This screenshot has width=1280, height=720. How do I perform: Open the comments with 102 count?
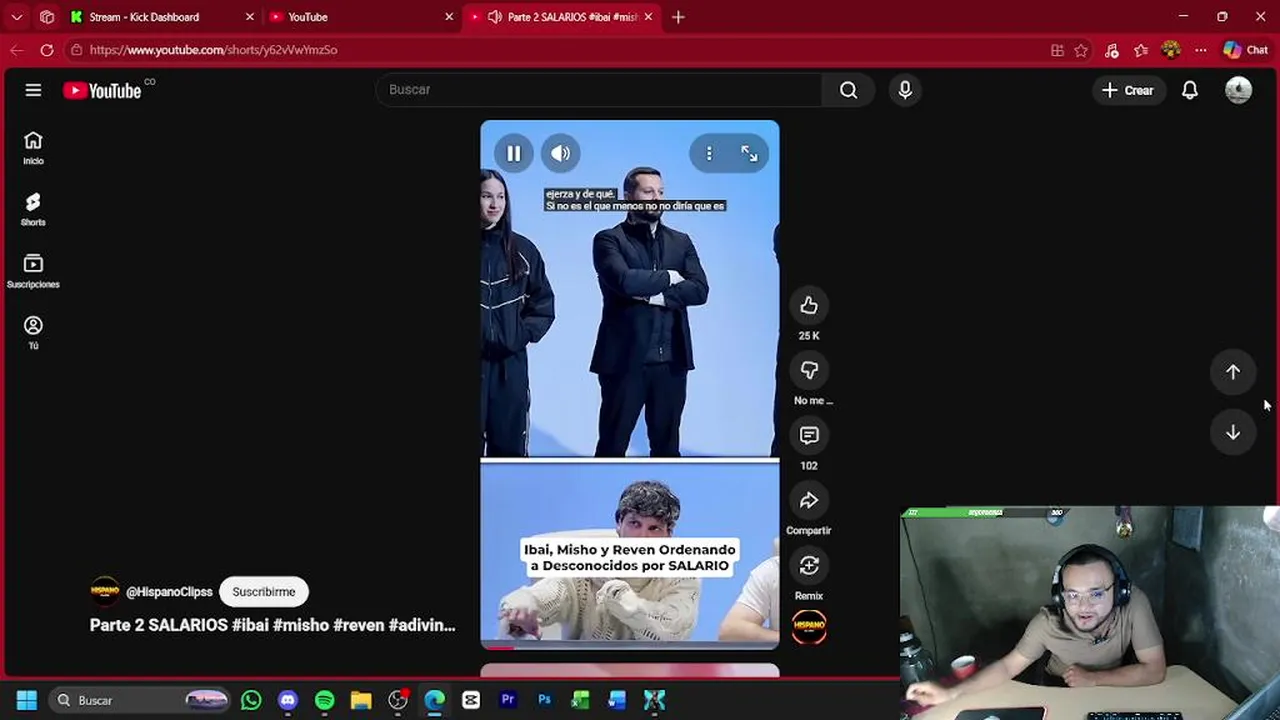[809, 436]
